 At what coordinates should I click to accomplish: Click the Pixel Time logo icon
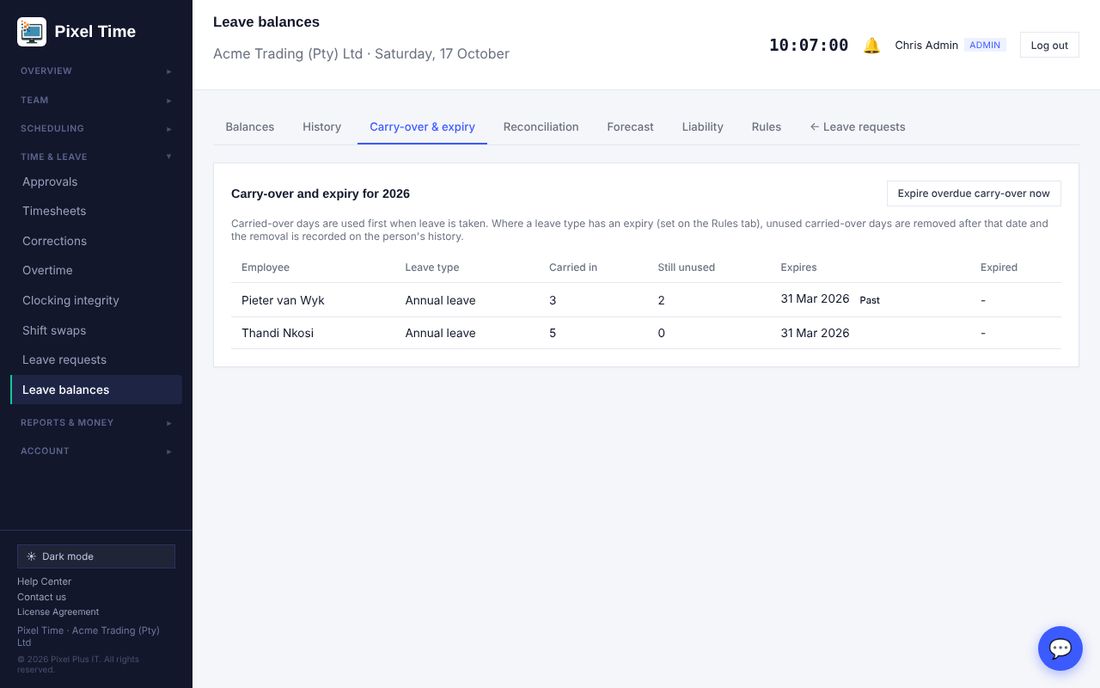(x=32, y=32)
